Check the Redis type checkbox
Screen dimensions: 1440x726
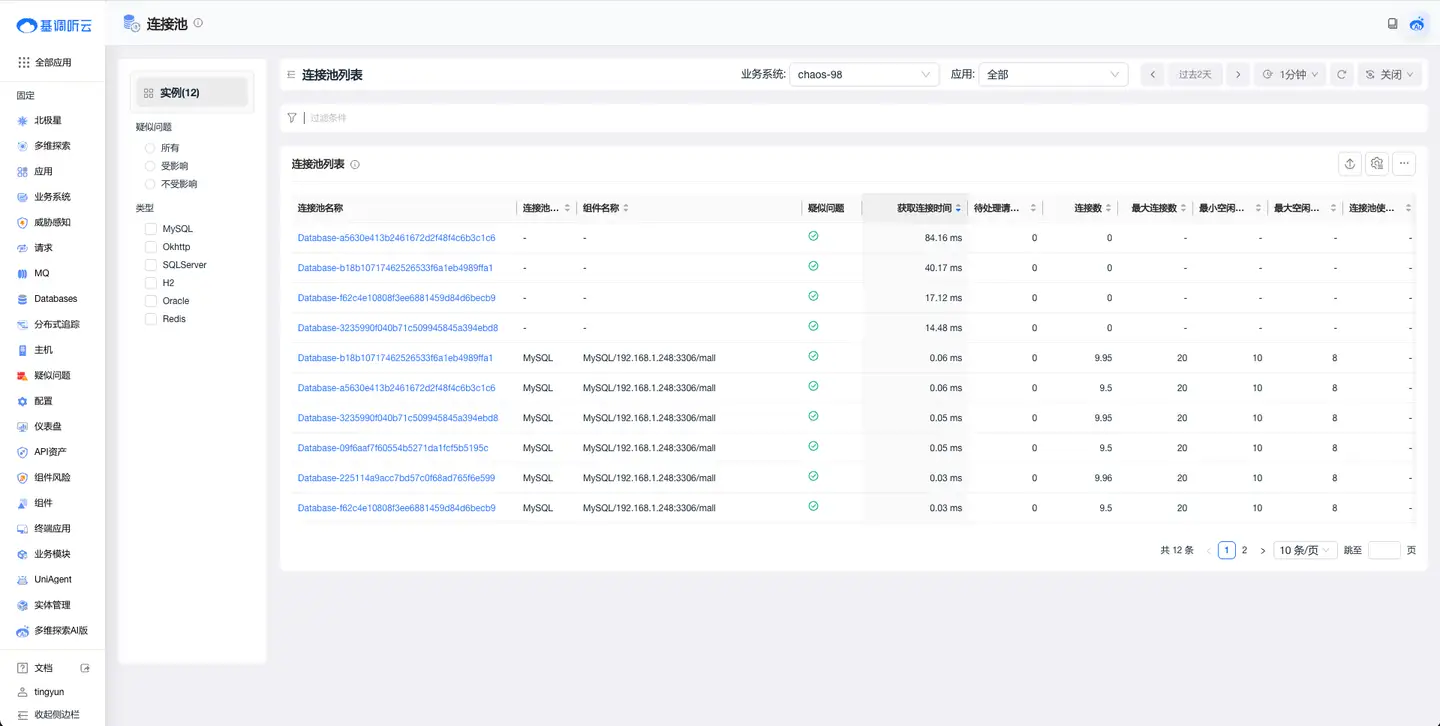pos(151,319)
